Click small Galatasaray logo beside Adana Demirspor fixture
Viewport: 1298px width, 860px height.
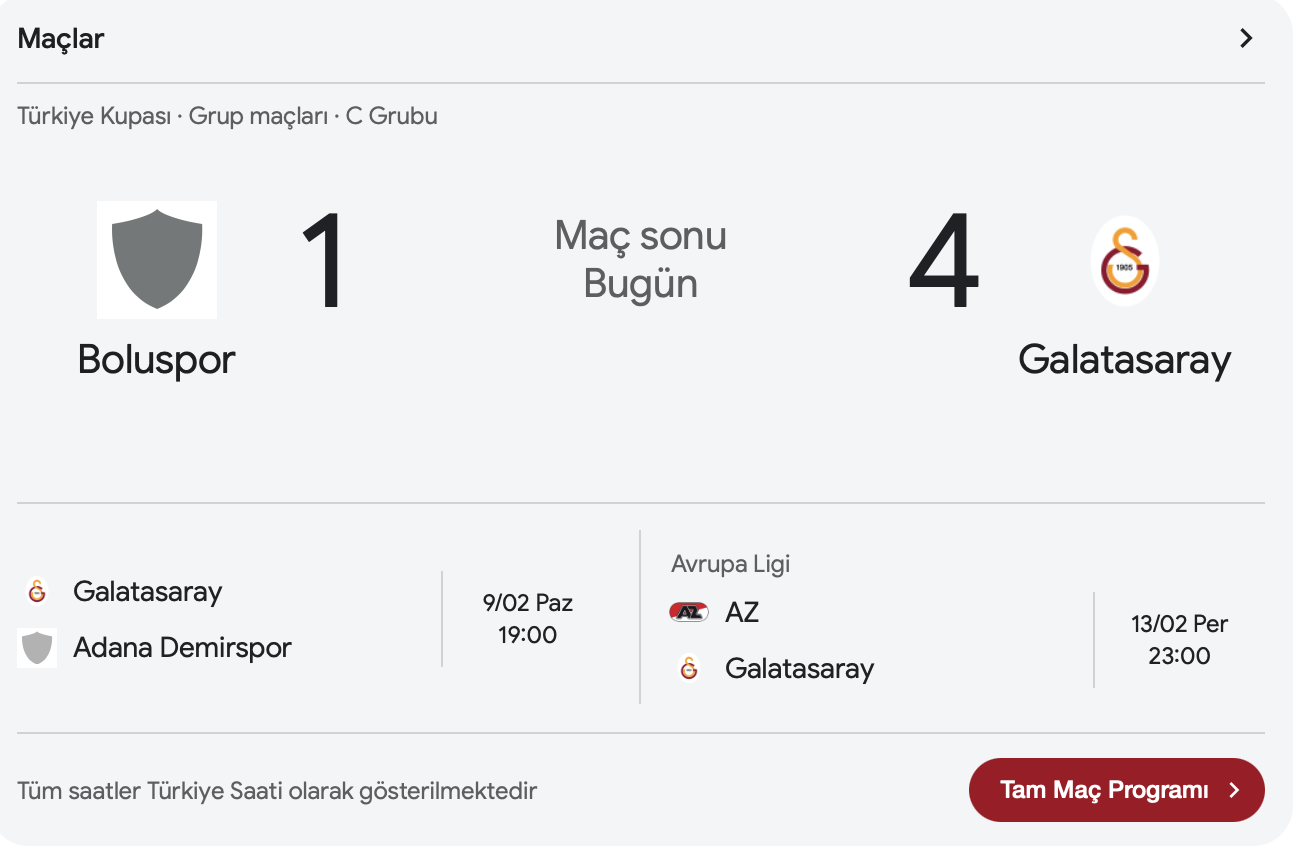[37, 591]
